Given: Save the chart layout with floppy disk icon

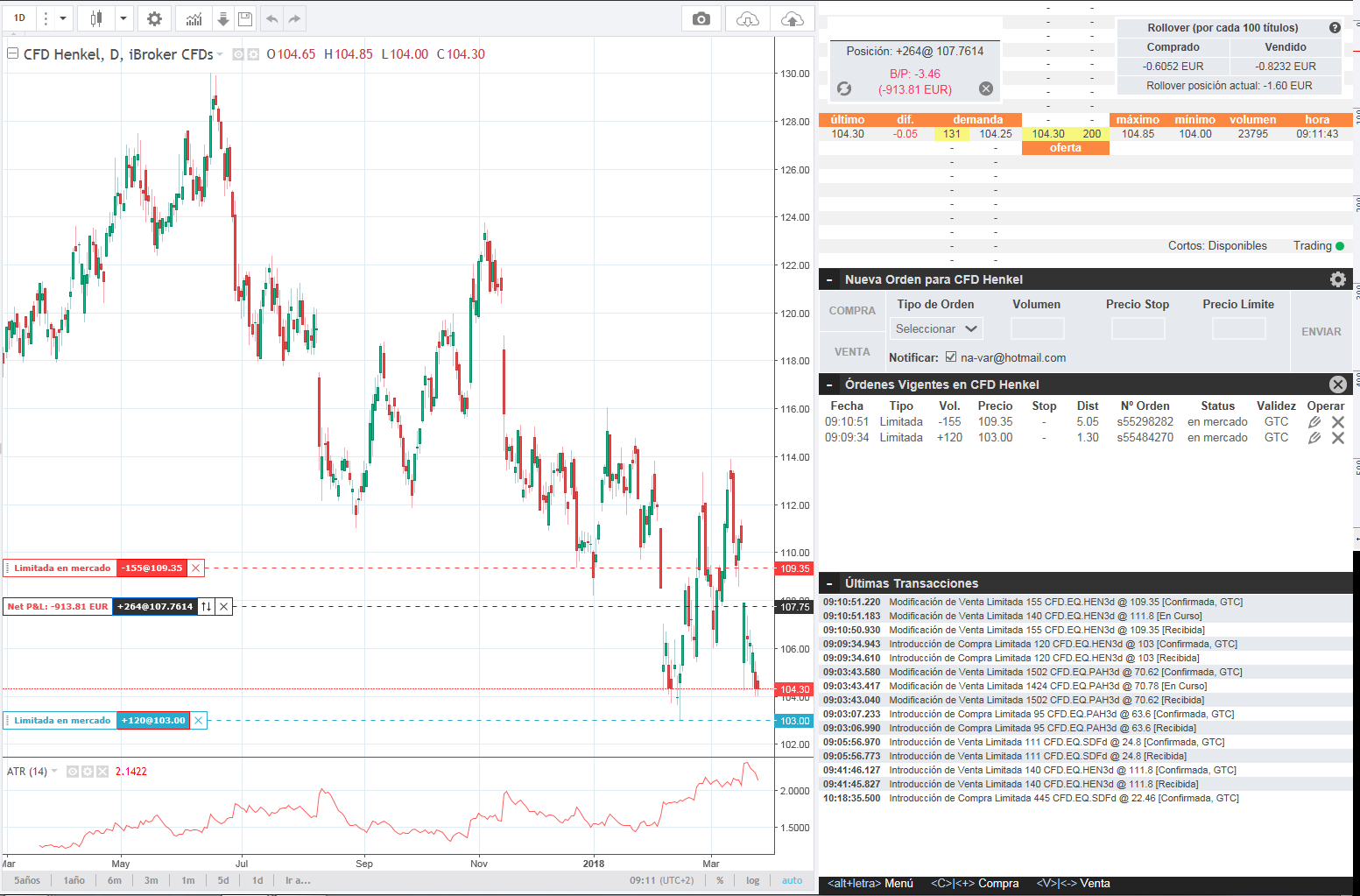Looking at the screenshot, I should (245, 18).
